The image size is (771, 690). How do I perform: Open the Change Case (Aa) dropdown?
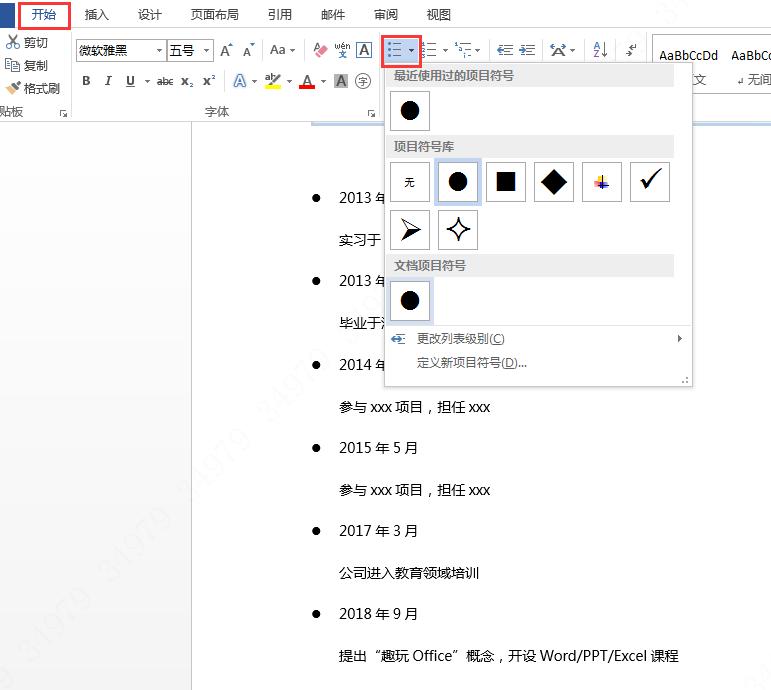coord(282,50)
